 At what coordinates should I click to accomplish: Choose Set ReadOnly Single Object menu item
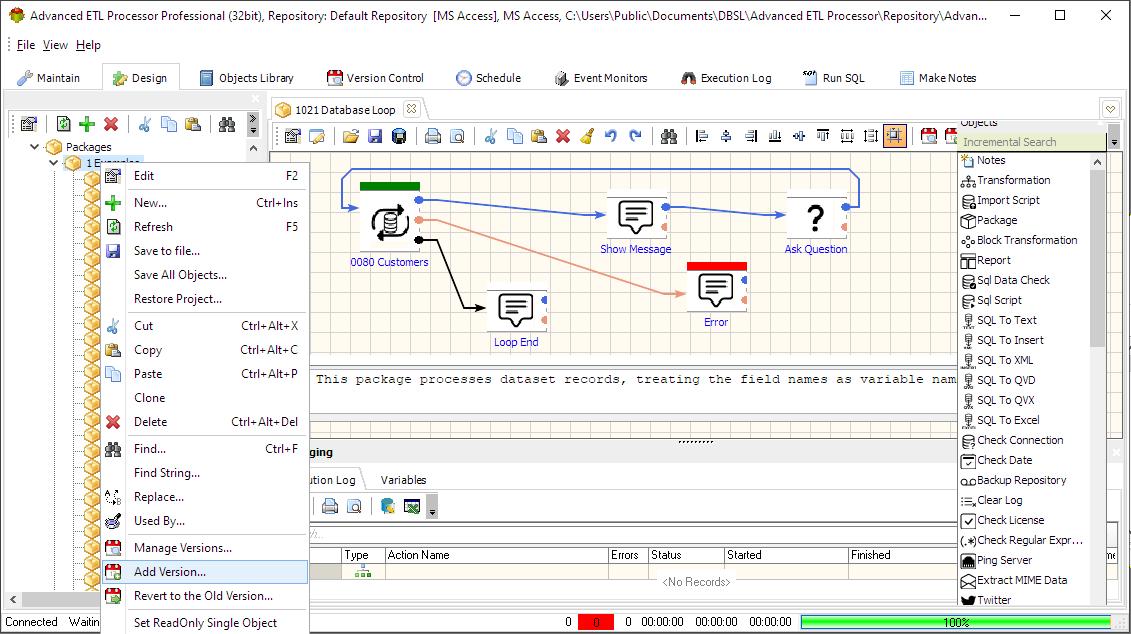click(x=205, y=622)
